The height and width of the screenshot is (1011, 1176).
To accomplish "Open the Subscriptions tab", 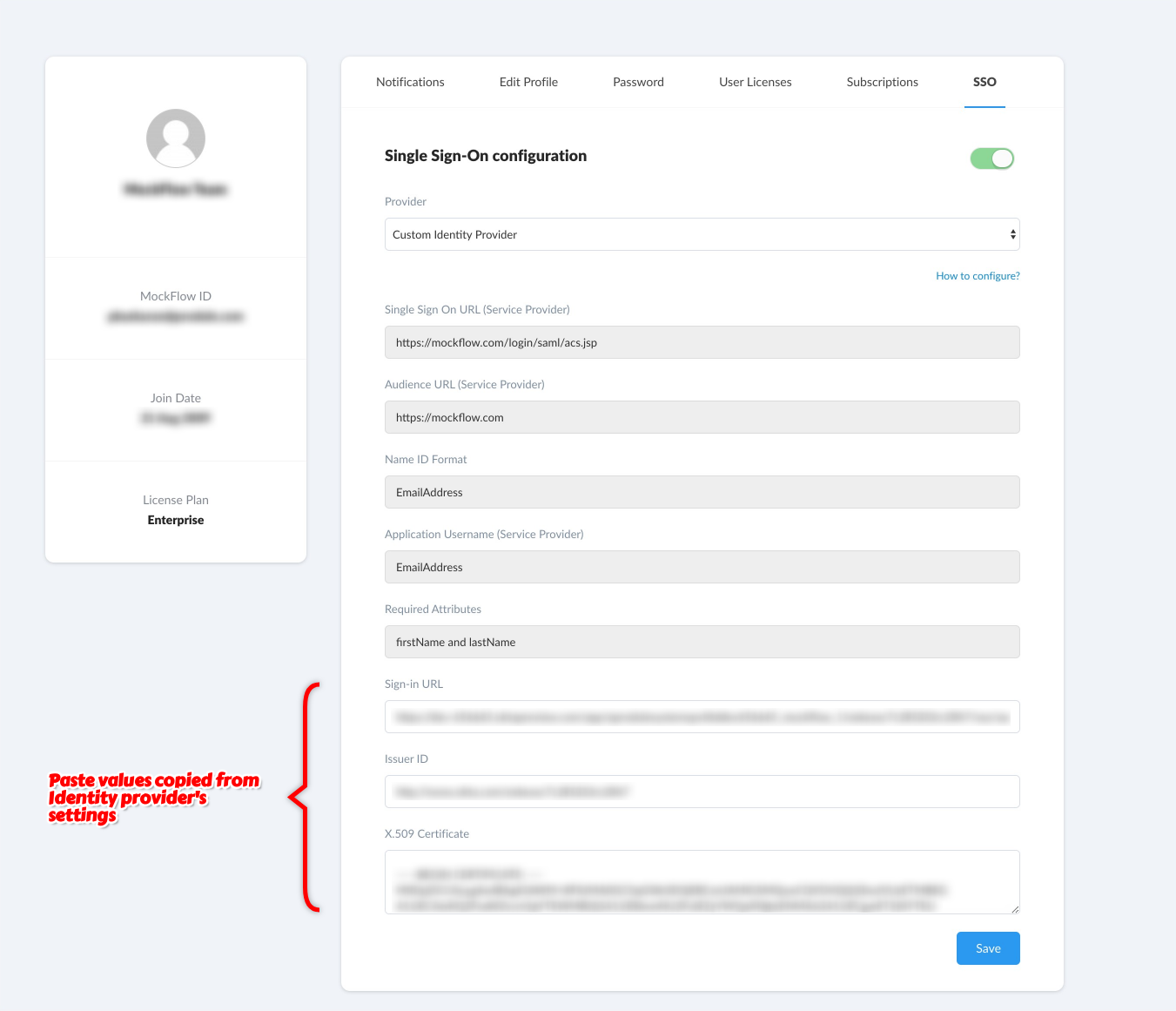I will click(882, 82).
